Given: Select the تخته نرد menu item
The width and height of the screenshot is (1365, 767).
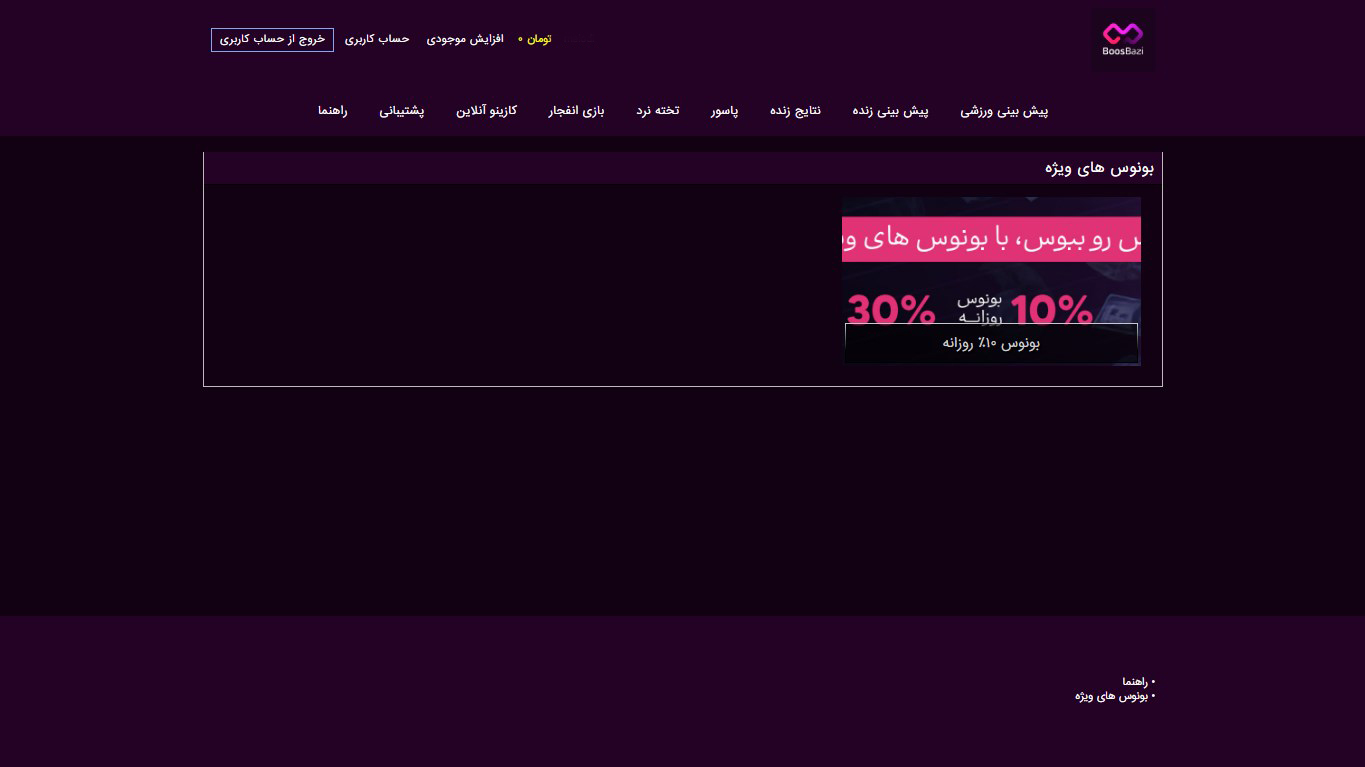Looking at the screenshot, I should pyautogui.click(x=657, y=111).
